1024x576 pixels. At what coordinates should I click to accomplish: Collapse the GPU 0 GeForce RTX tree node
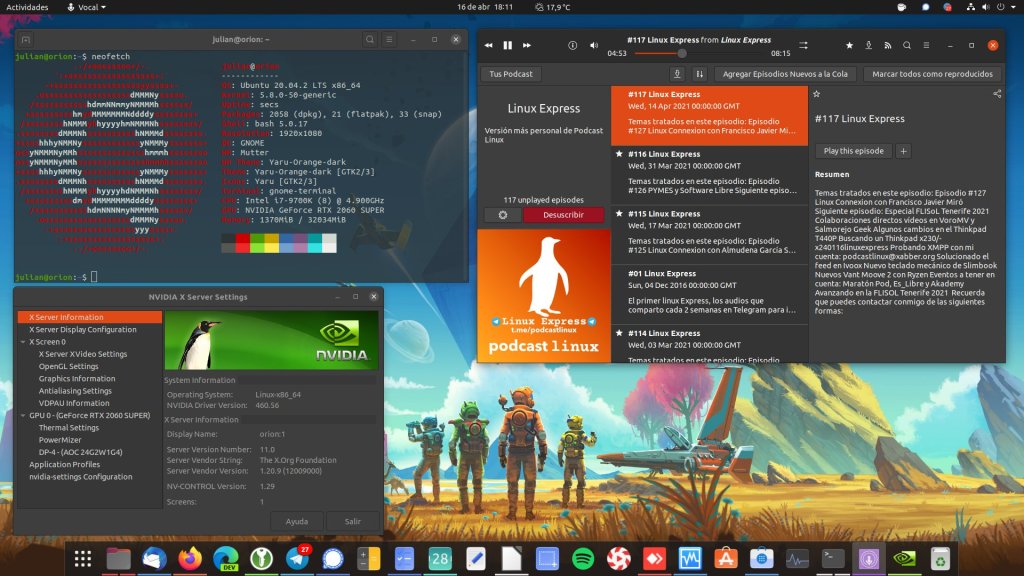point(23,415)
